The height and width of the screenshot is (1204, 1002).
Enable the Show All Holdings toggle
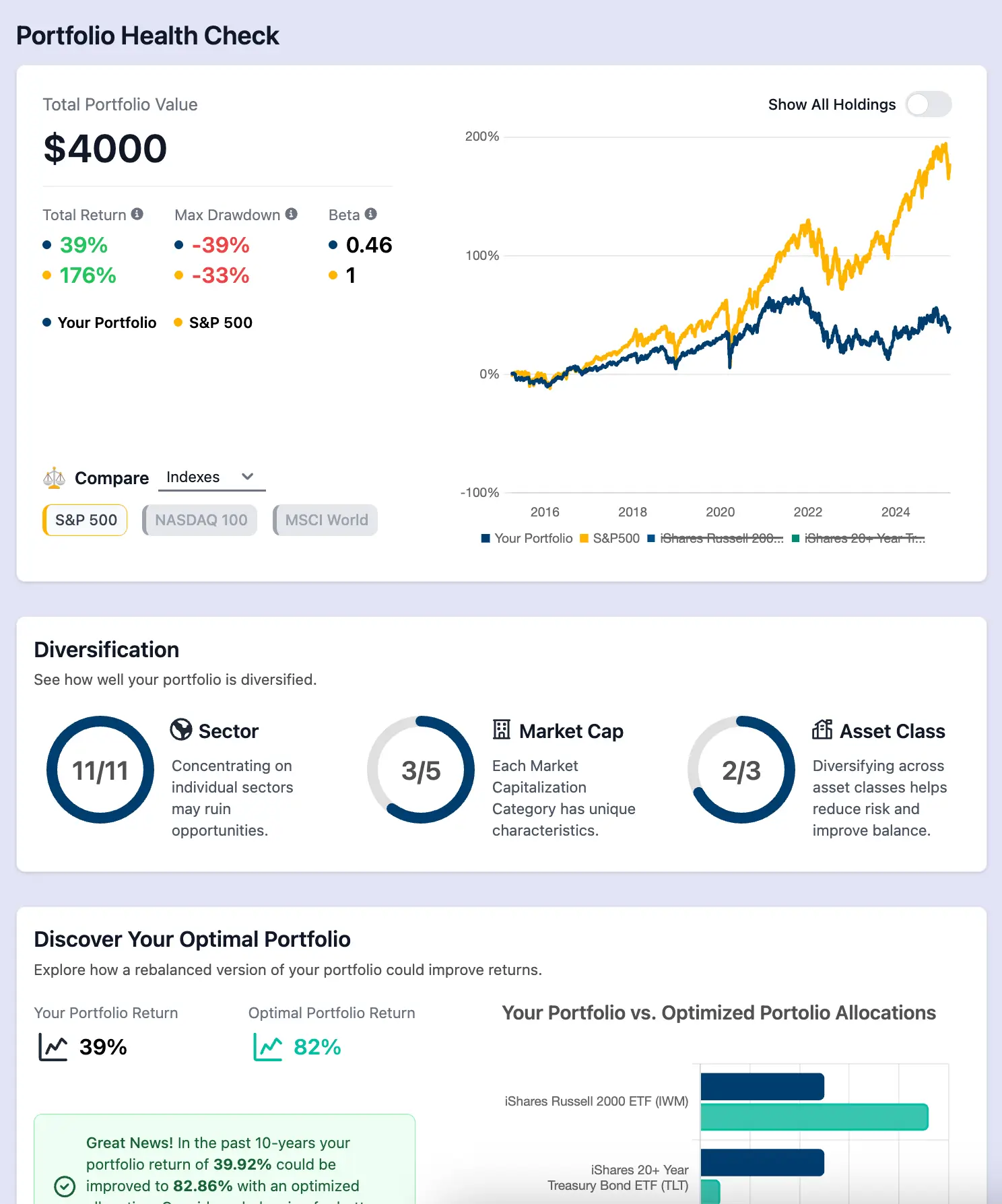[929, 104]
